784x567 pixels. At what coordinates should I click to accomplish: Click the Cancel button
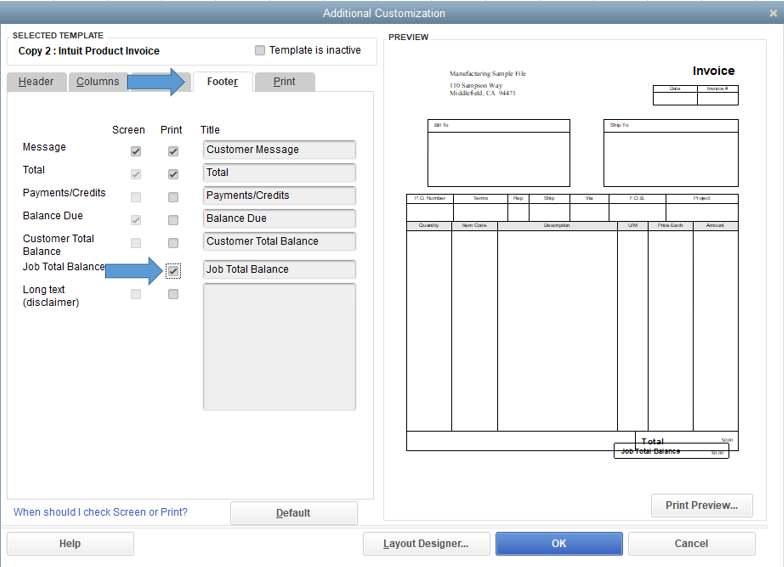pyautogui.click(x=692, y=544)
